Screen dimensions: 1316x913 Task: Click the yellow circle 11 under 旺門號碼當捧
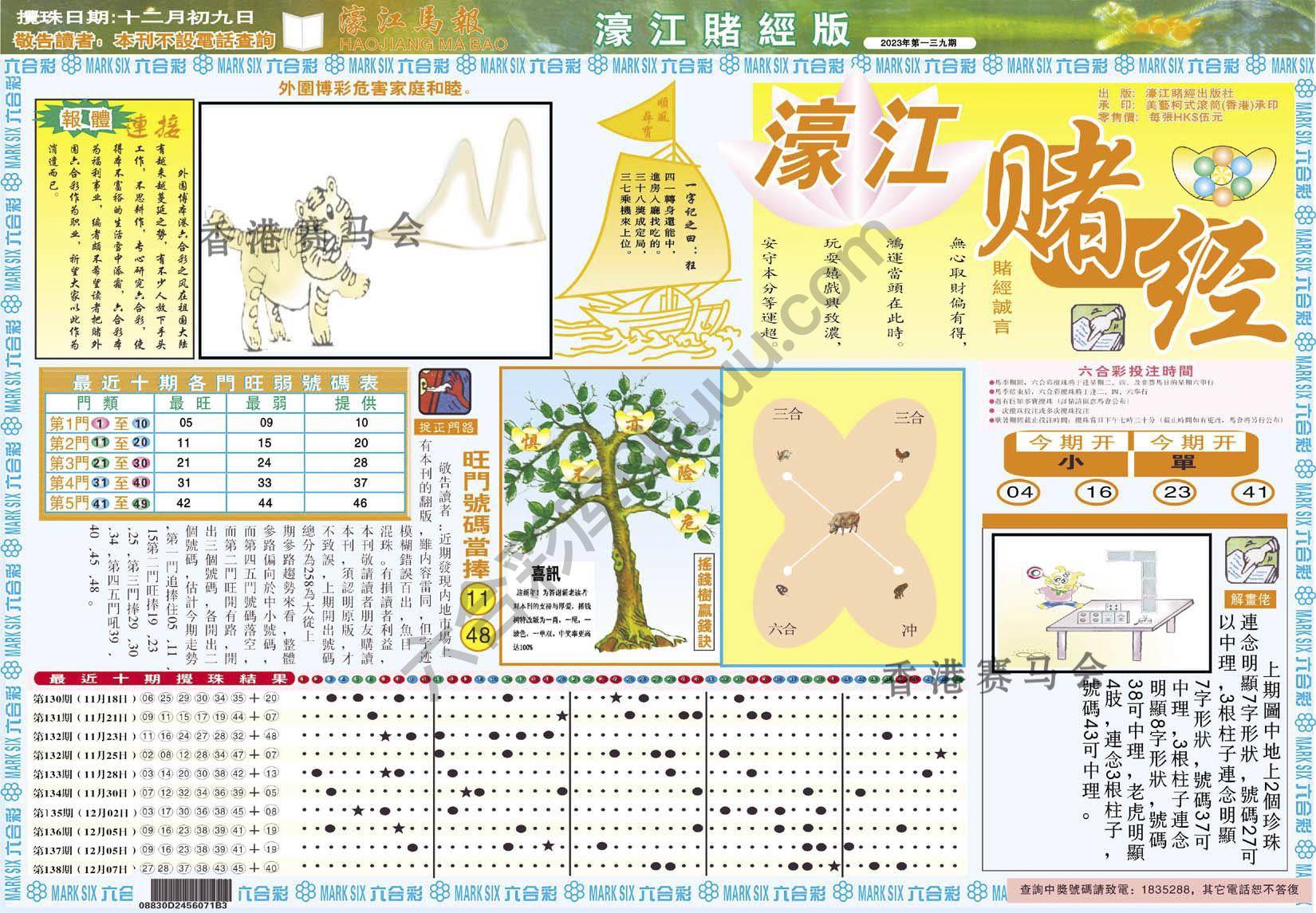[x=478, y=599]
